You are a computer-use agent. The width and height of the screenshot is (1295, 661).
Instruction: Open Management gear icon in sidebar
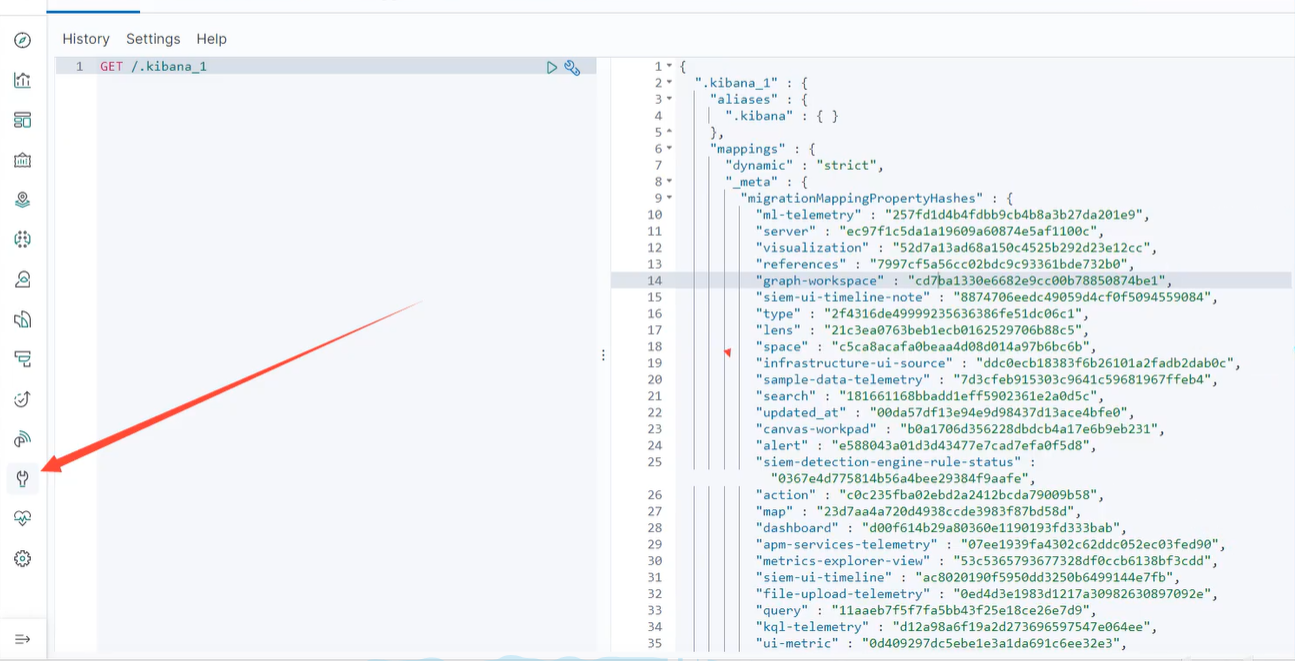coord(22,559)
